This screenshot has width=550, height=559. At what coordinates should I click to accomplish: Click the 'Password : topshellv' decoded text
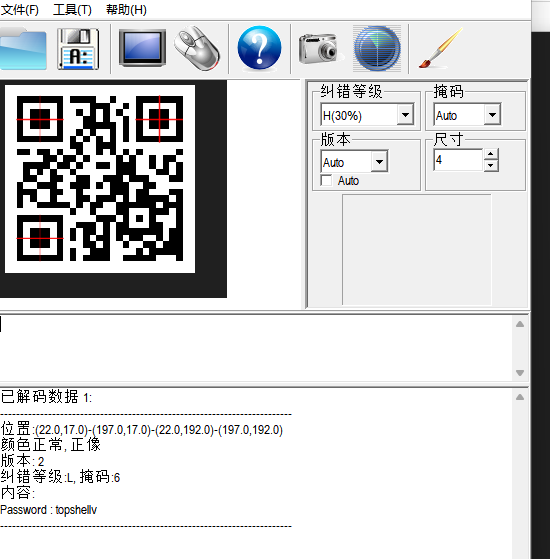tap(48, 510)
